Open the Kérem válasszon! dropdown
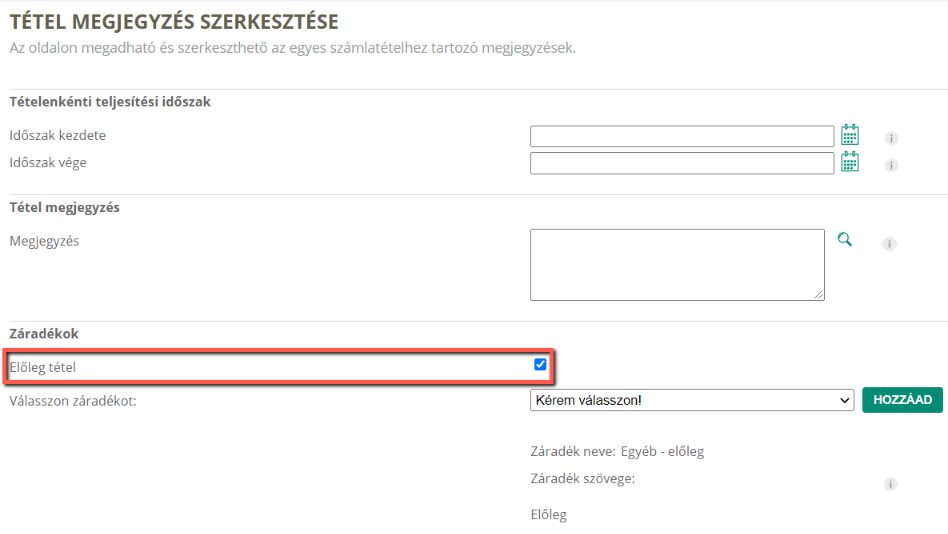 coord(692,400)
